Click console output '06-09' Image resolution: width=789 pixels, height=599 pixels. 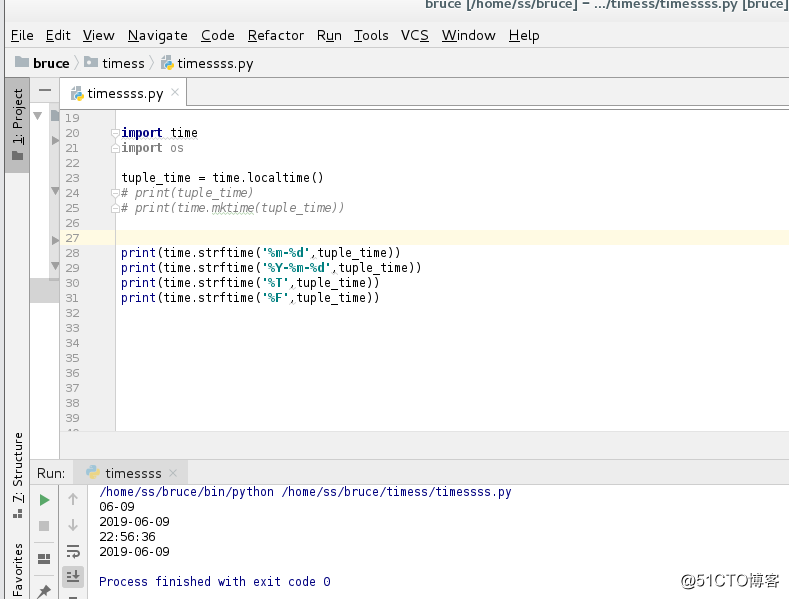pyautogui.click(x=117, y=507)
